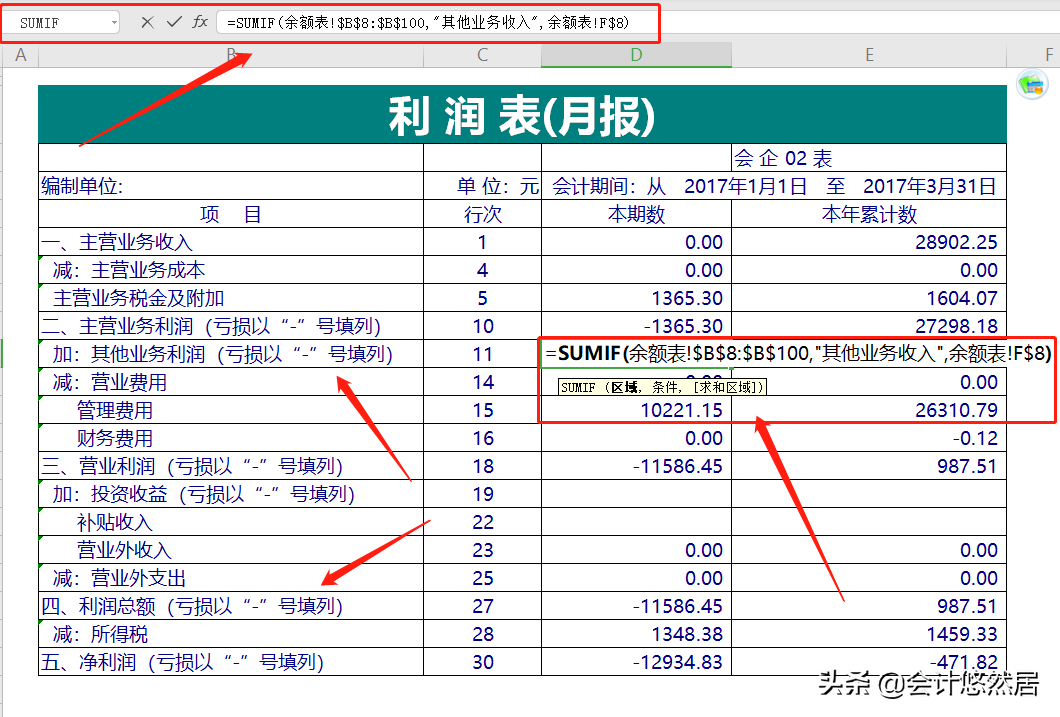The image size is (1060, 717).
Task: Select the cell with value 28902.25
Action: [869, 241]
